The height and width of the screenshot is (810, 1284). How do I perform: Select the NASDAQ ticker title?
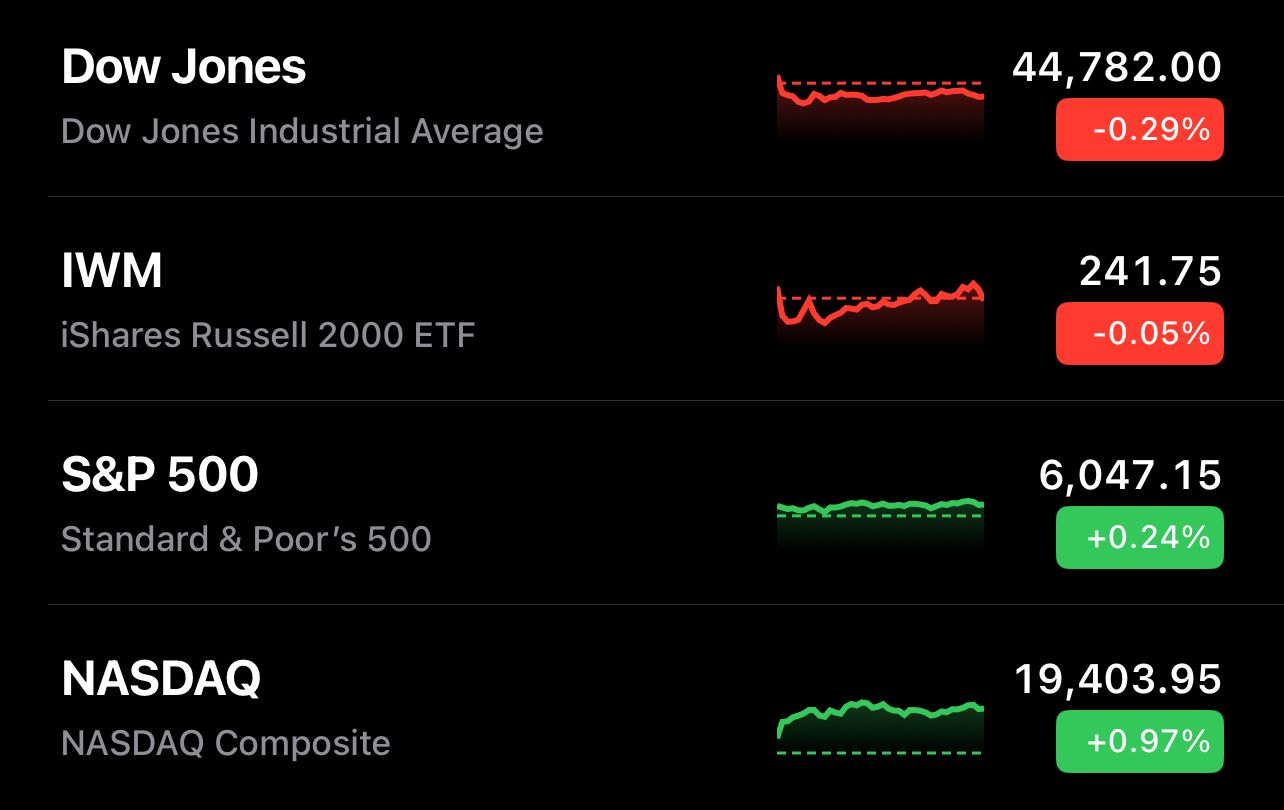pyautogui.click(x=161, y=679)
